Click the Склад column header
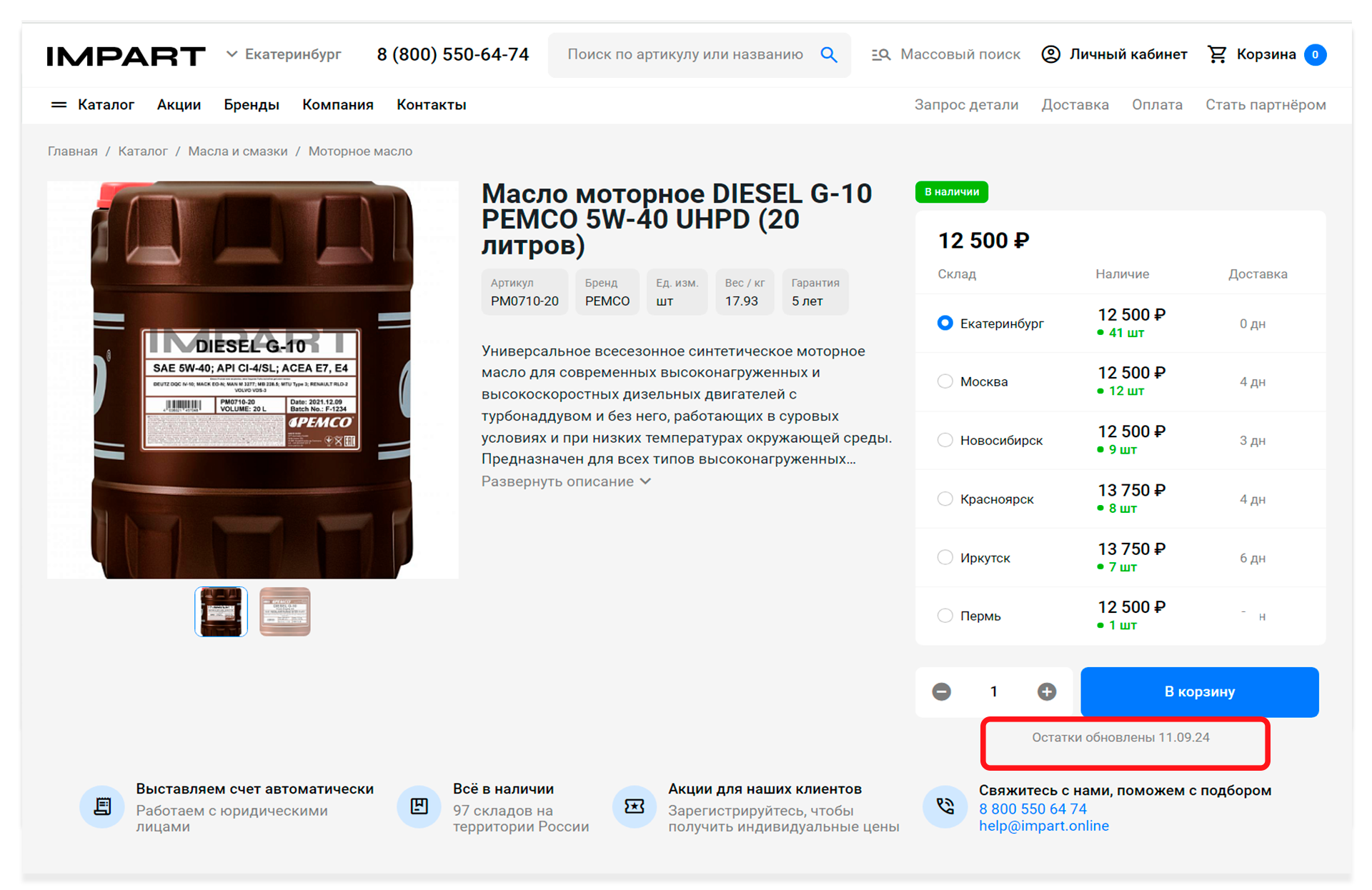Screen dimensions: 1372x890 pyautogui.click(x=957, y=274)
